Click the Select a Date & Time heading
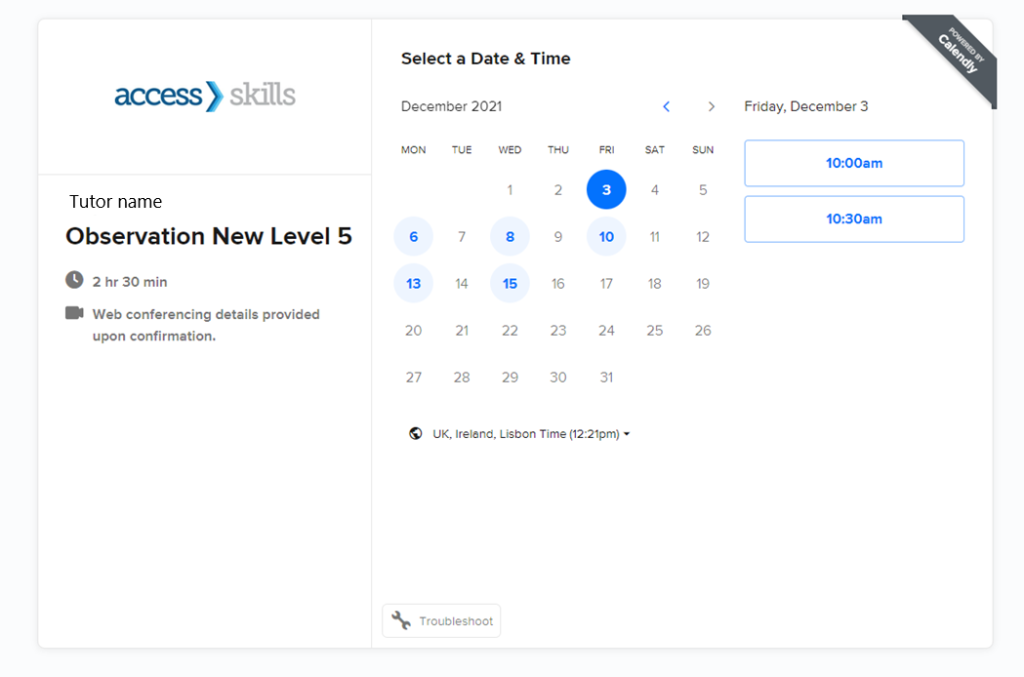The height and width of the screenshot is (677, 1024). [x=485, y=59]
